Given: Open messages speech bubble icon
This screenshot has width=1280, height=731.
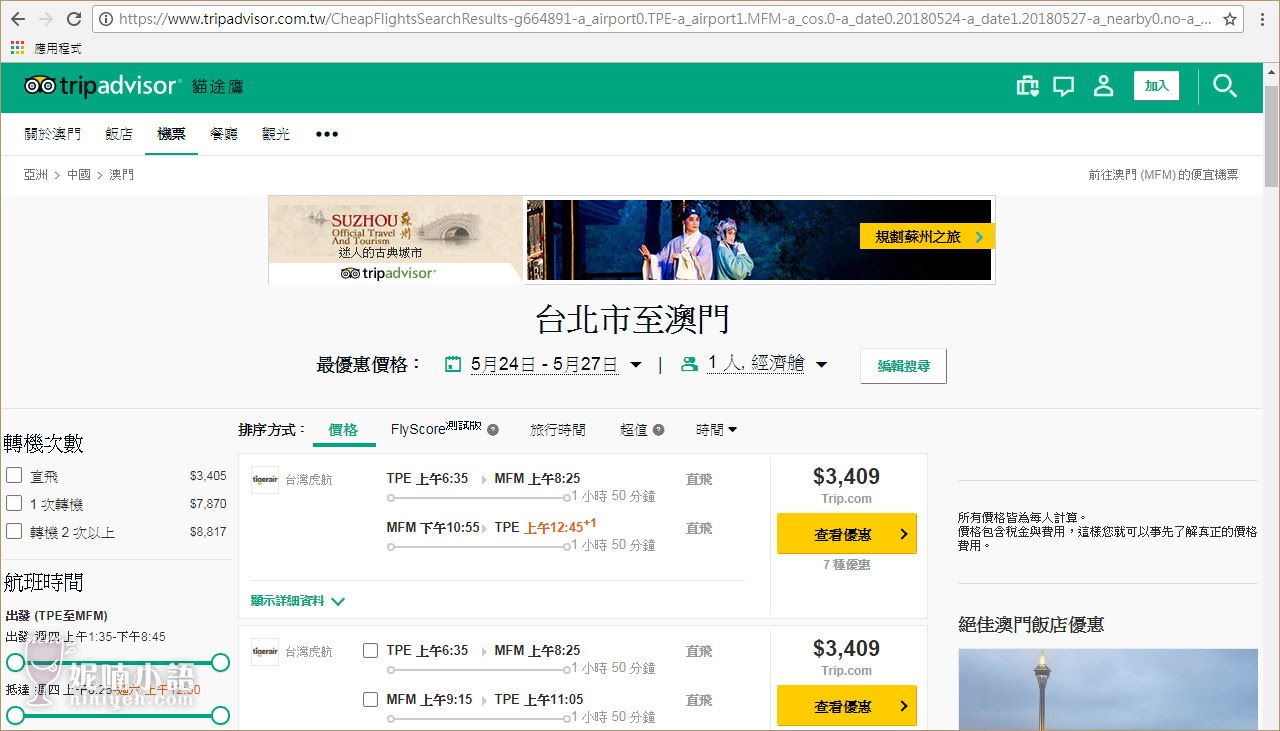Looking at the screenshot, I should pyautogui.click(x=1064, y=86).
